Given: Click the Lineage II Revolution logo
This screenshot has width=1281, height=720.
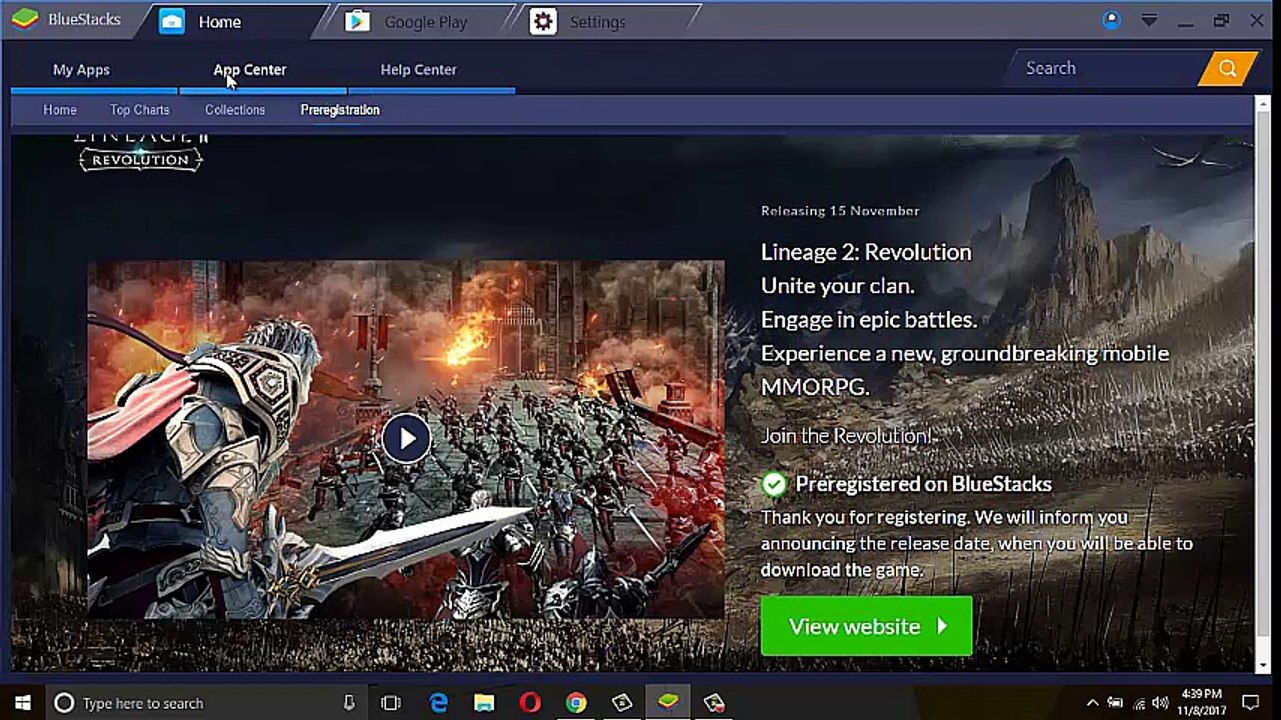Looking at the screenshot, I should point(141,153).
